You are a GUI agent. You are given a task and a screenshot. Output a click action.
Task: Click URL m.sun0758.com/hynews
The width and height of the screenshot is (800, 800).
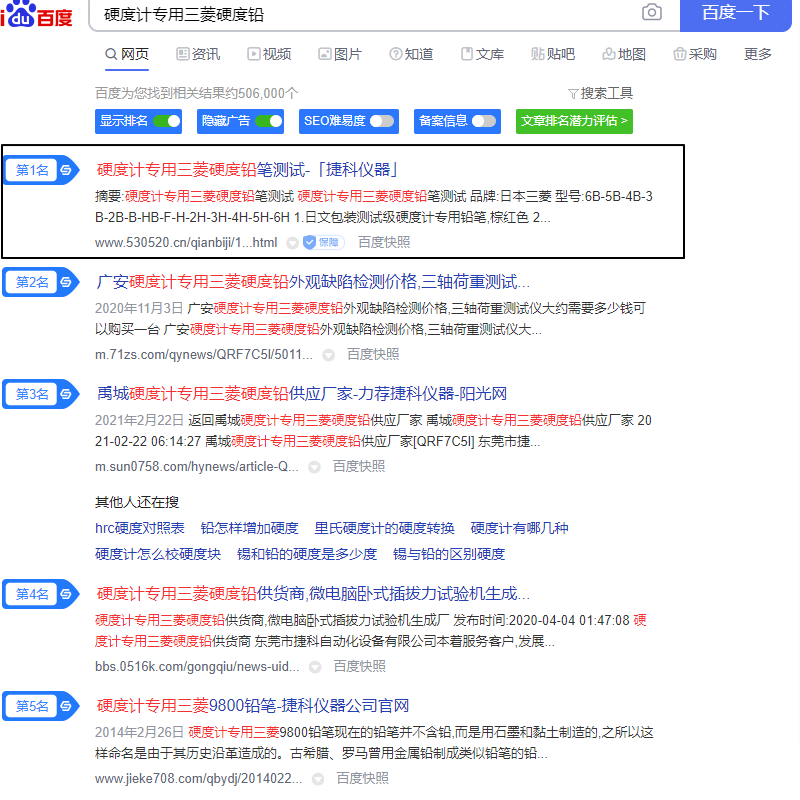tap(196, 467)
